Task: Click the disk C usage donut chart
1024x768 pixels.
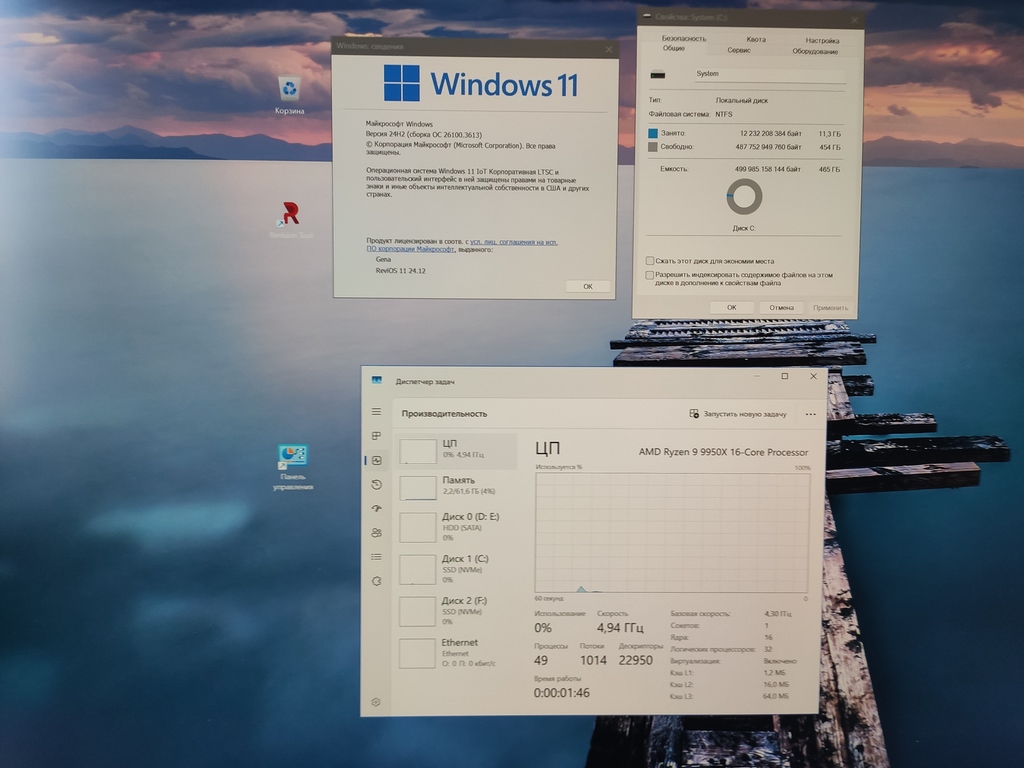Action: [744, 197]
